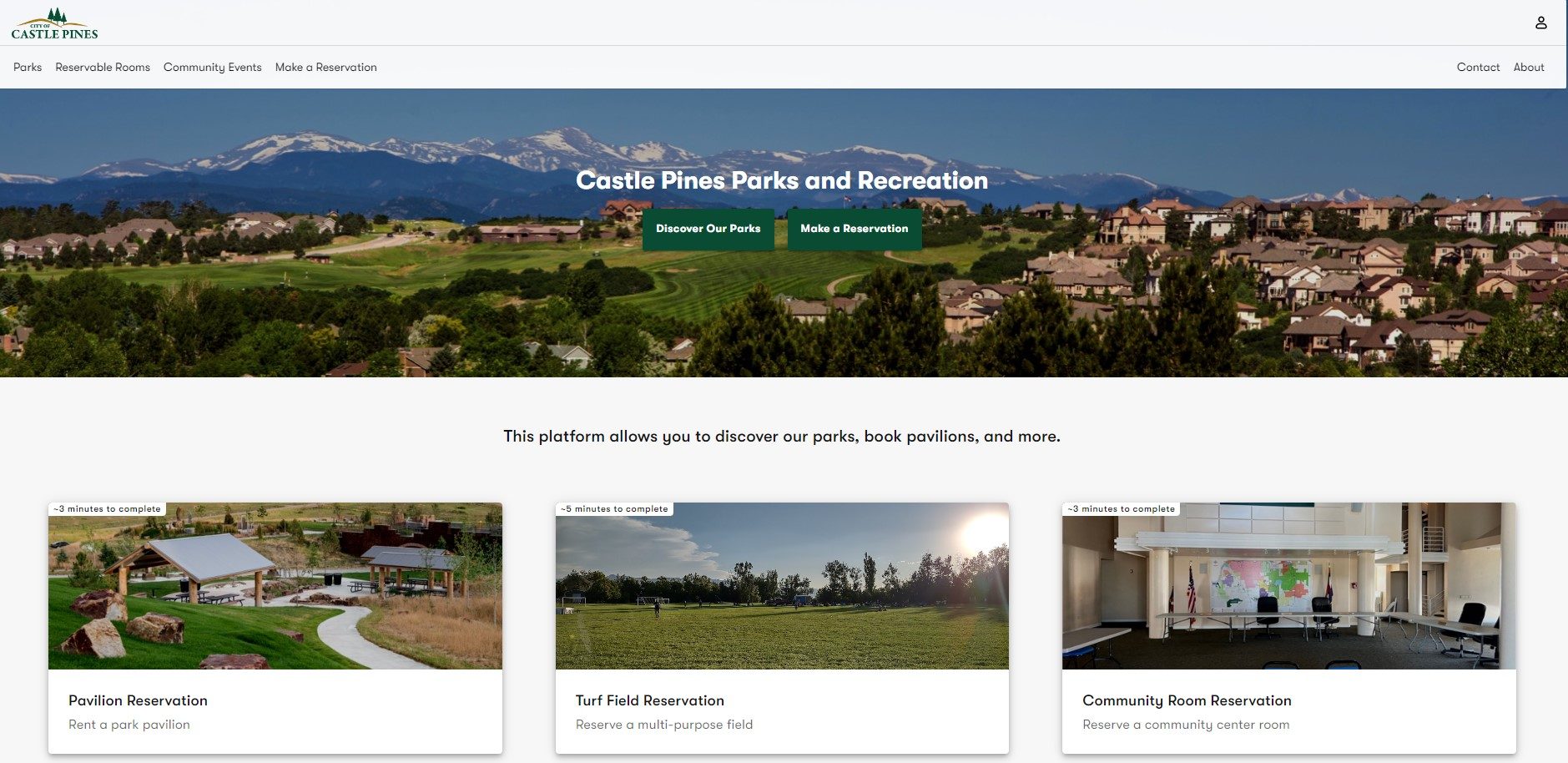
Task: Click the green Make a Reservation hero button
Action: click(x=855, y=229)
